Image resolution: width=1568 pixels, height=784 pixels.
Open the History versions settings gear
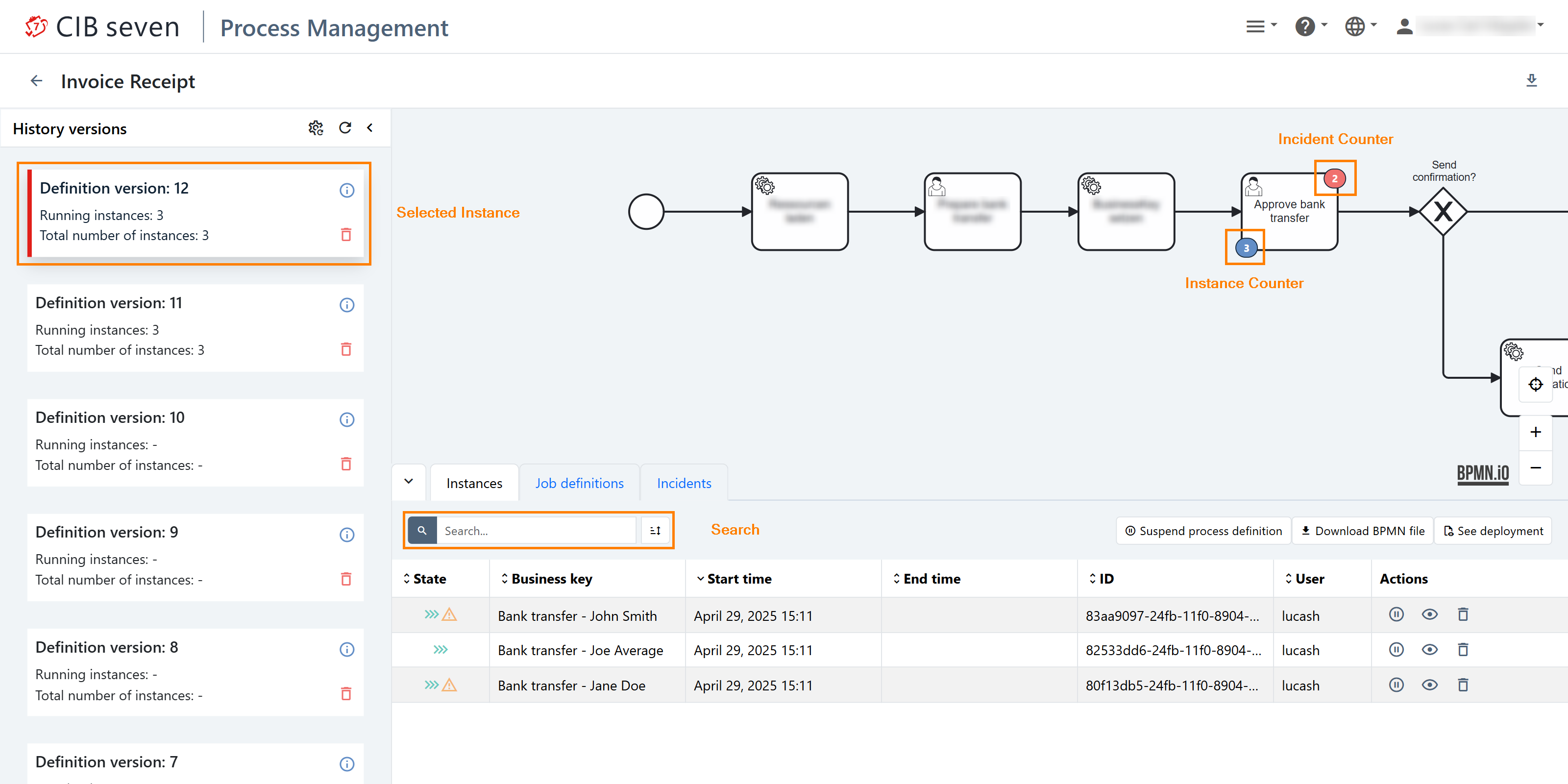pos(315,128)
